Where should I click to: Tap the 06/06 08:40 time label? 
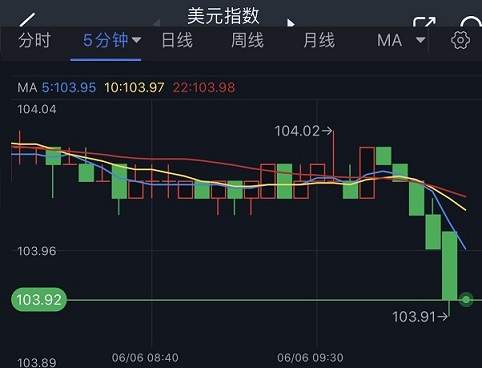(145, 358)
